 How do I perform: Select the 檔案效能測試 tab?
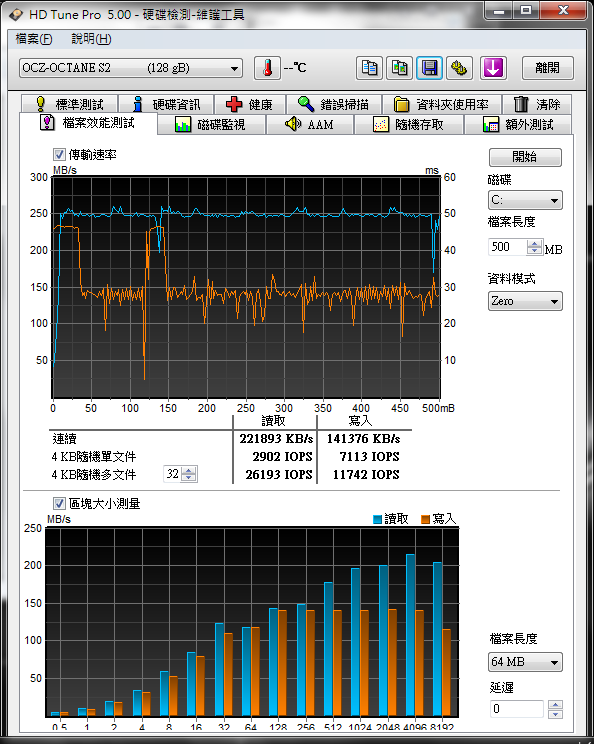pos(88,123)
